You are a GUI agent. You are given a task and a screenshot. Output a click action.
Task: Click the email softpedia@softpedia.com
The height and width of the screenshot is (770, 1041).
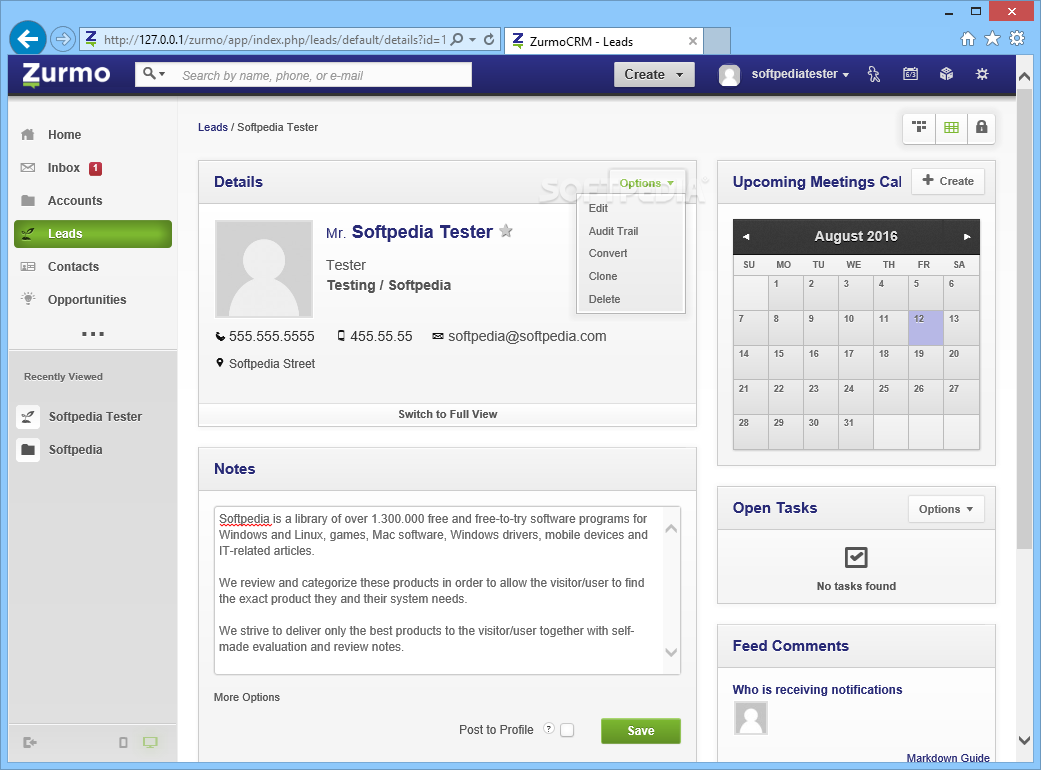(526, 337)
